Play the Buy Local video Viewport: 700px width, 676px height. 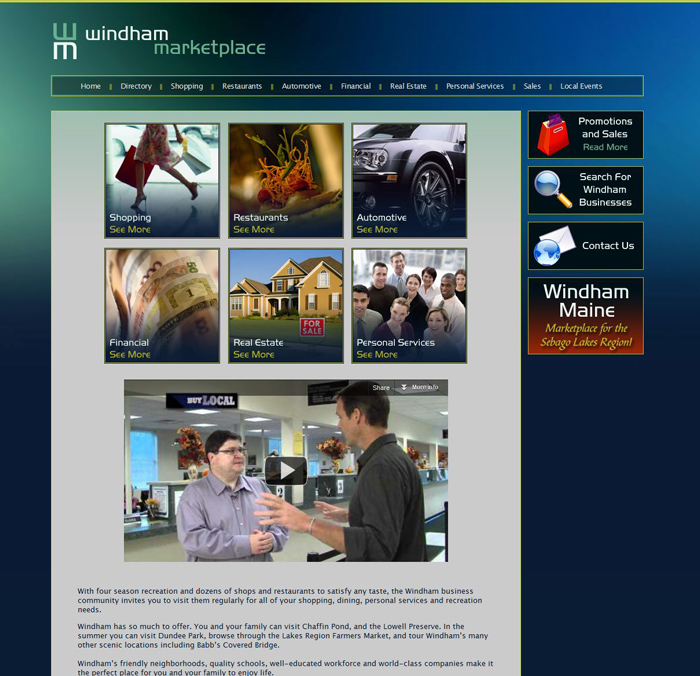click(286, 470)
